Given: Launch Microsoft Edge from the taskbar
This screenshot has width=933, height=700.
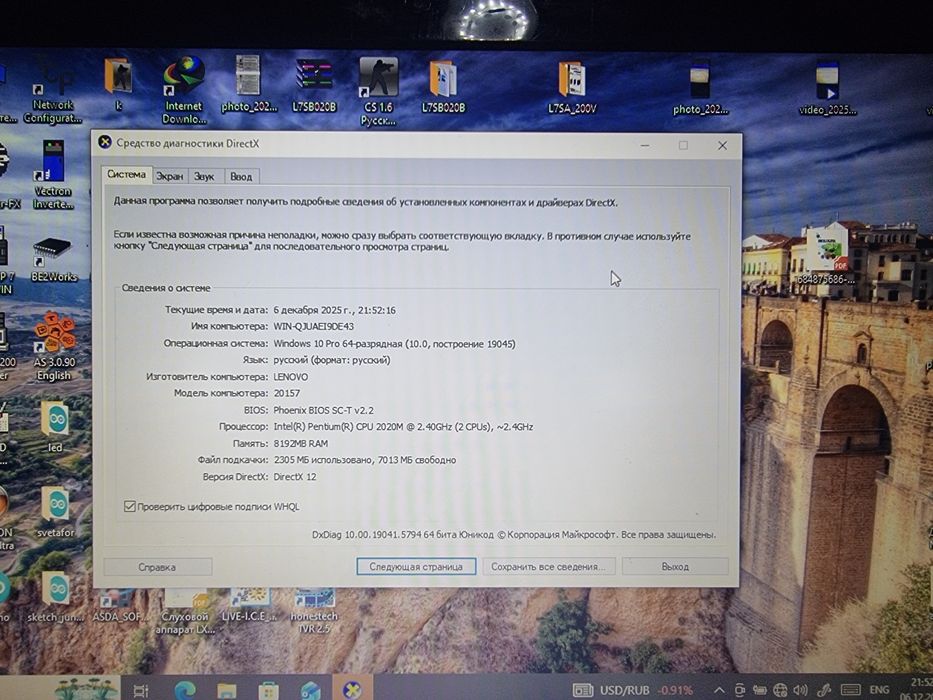Looking at the screenshot, I should click(x=185, y=690).
